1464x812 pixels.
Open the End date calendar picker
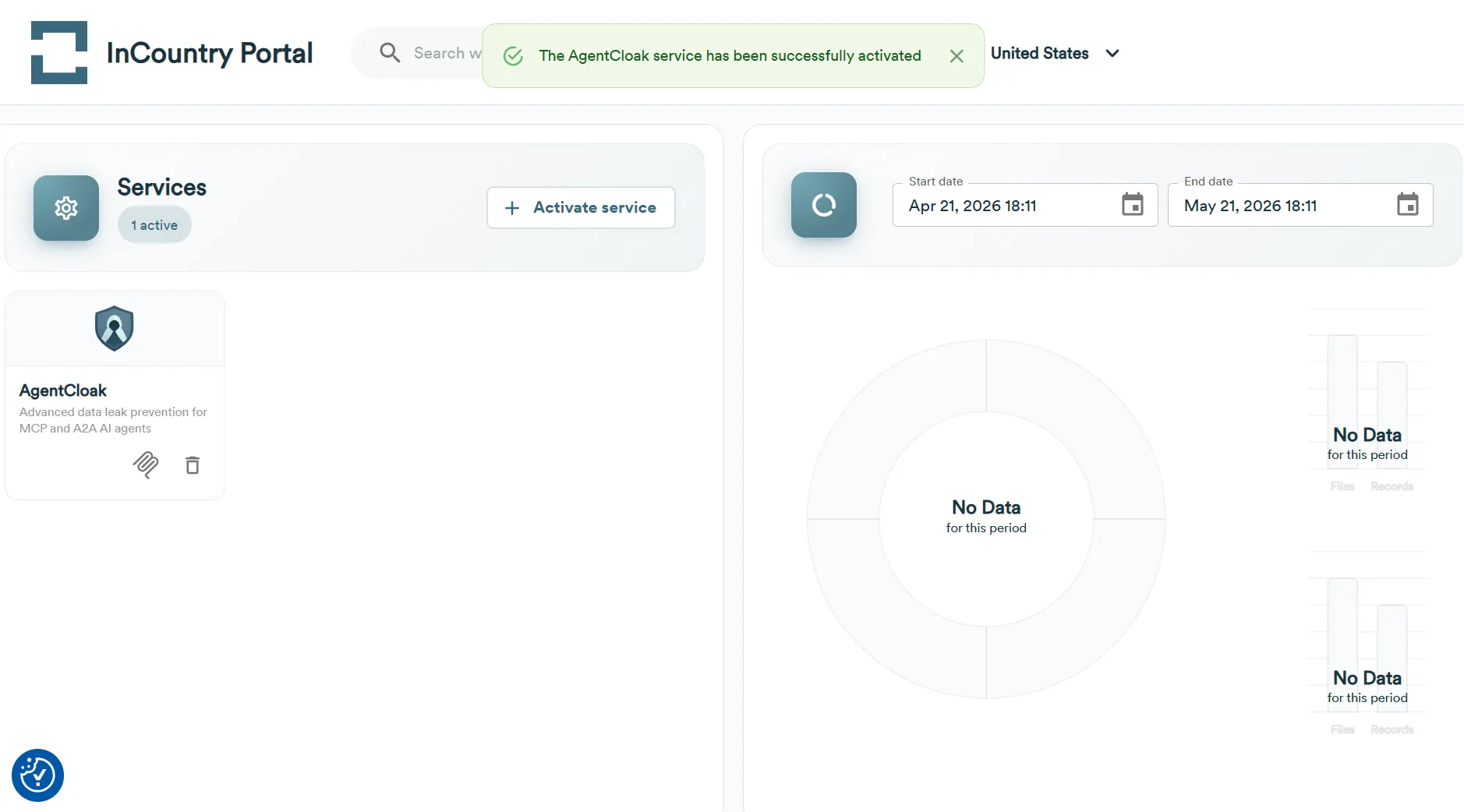tap(1408, 205)
